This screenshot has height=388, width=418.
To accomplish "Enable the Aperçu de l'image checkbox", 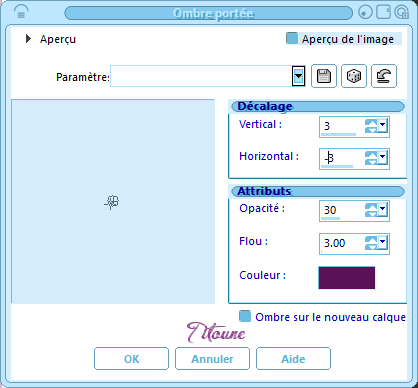I will click(x=292, y=38).
